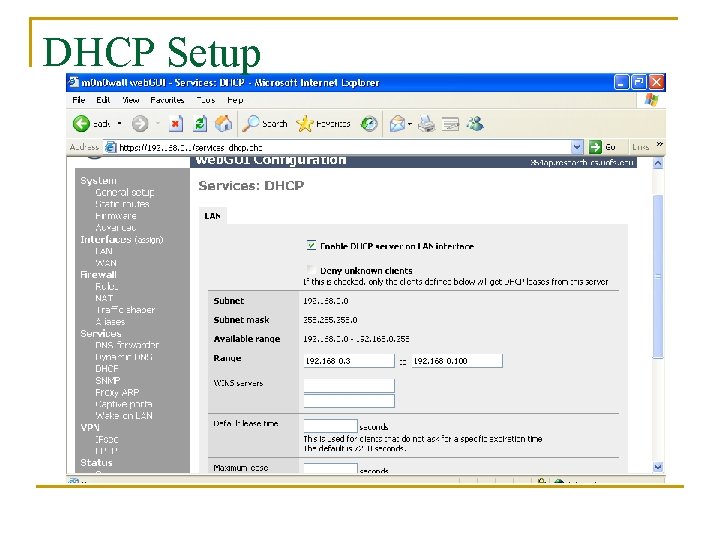Expand the Links toolbar chevron
The image size is (720, 540).
[659, 144]
